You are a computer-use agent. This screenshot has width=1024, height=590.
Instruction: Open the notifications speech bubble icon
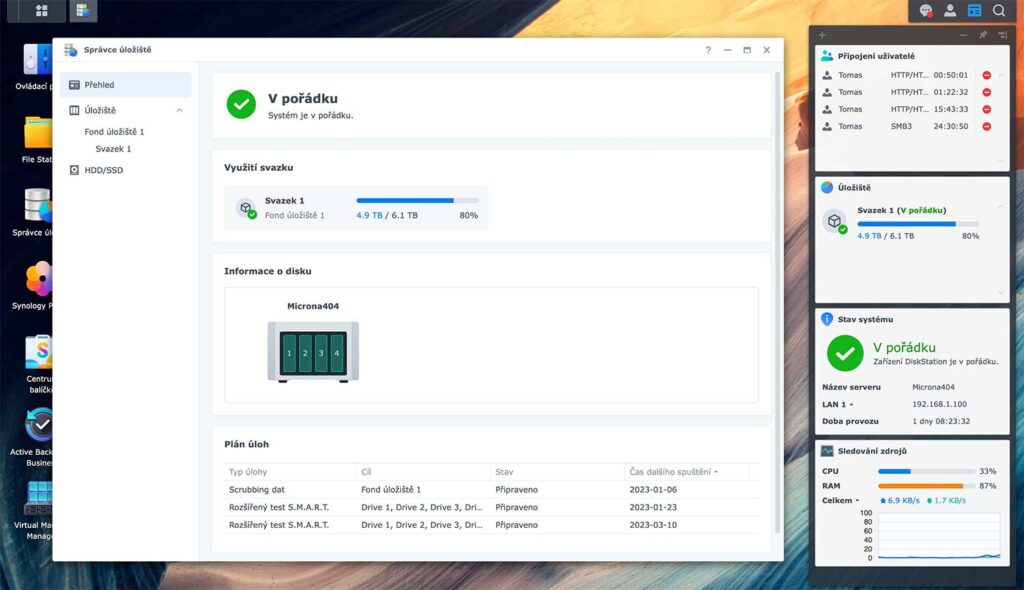[x=925, y=10]
